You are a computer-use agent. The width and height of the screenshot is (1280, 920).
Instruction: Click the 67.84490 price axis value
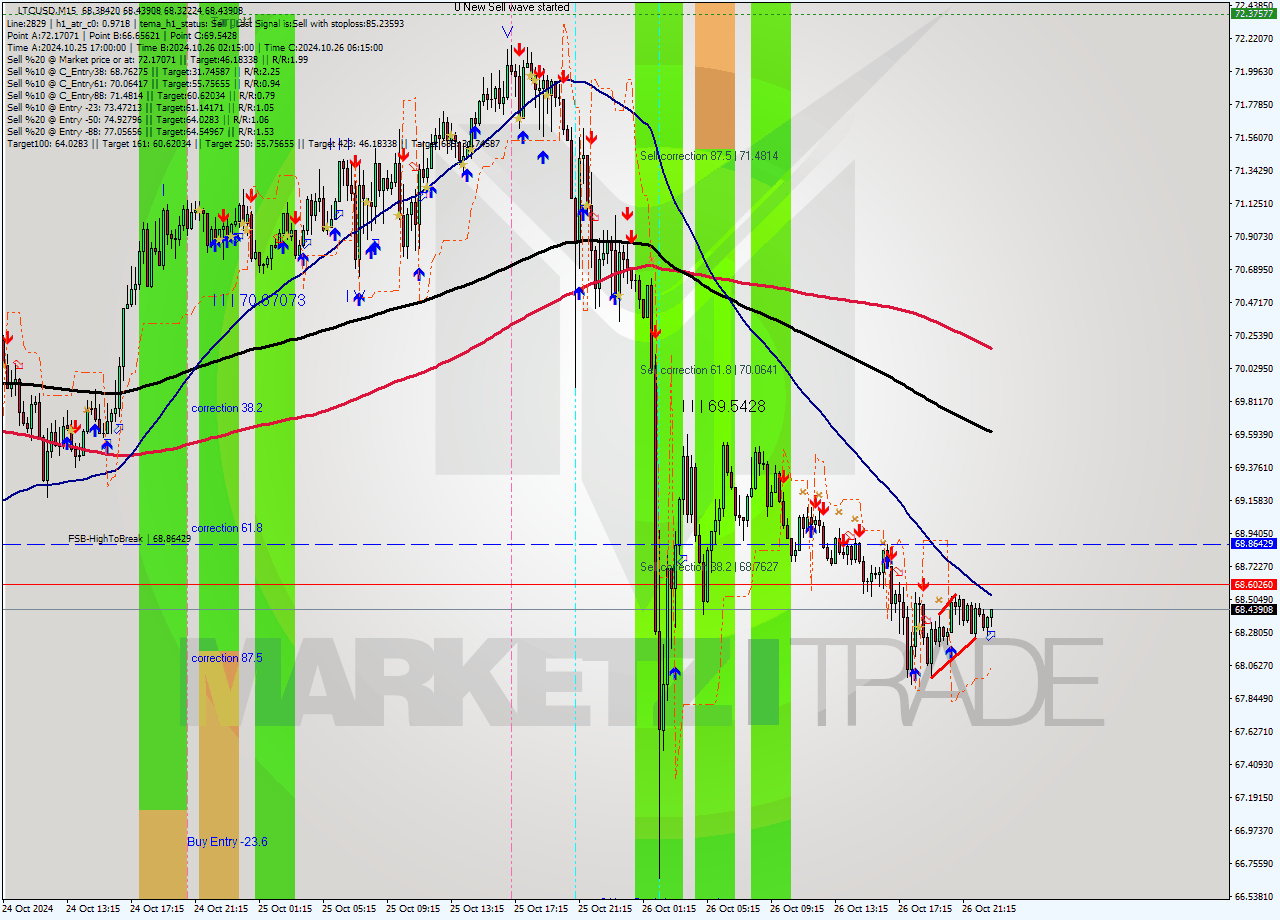pyautogui.click(x=1253, y=698)
